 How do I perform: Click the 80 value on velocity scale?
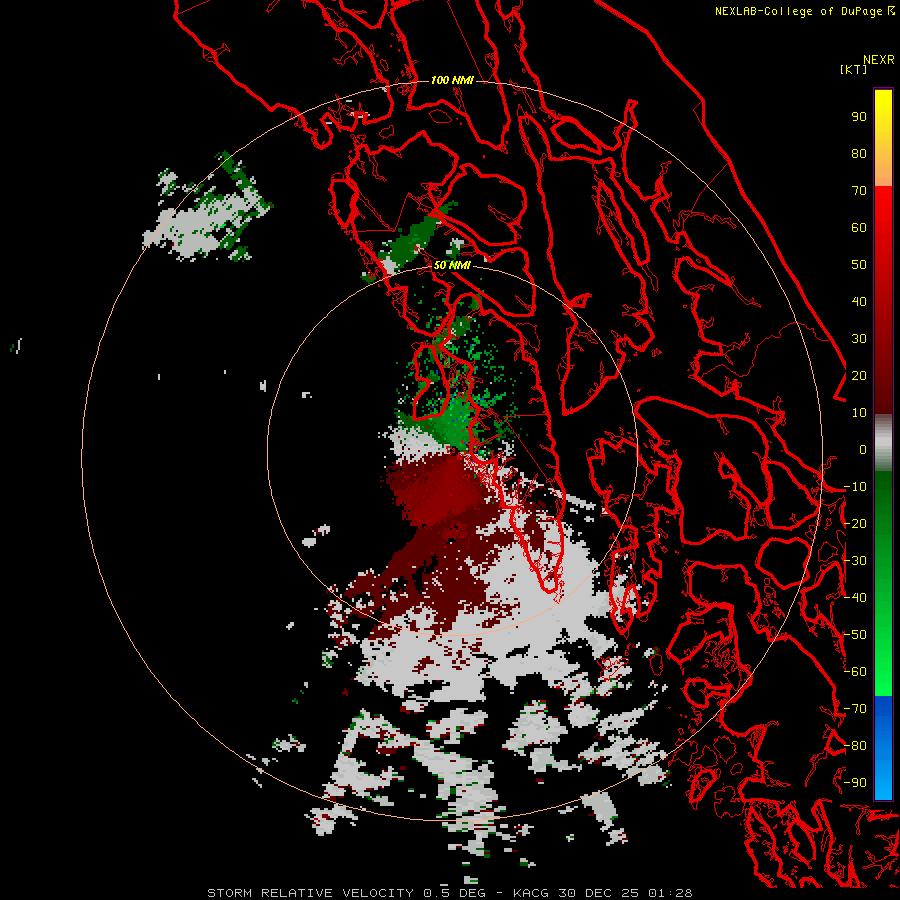pos(859,154)
